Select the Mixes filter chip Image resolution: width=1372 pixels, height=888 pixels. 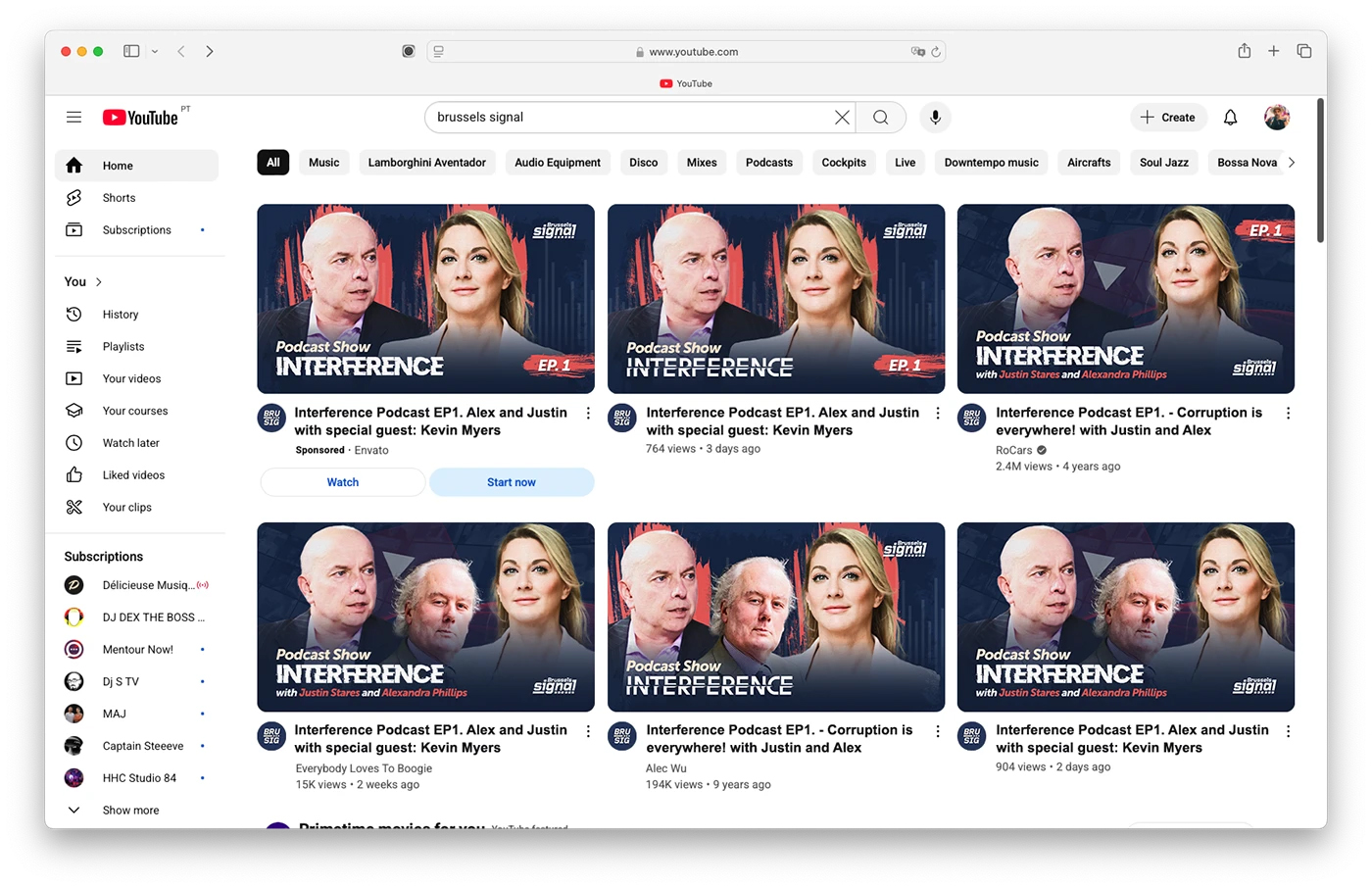coord(702,163)
